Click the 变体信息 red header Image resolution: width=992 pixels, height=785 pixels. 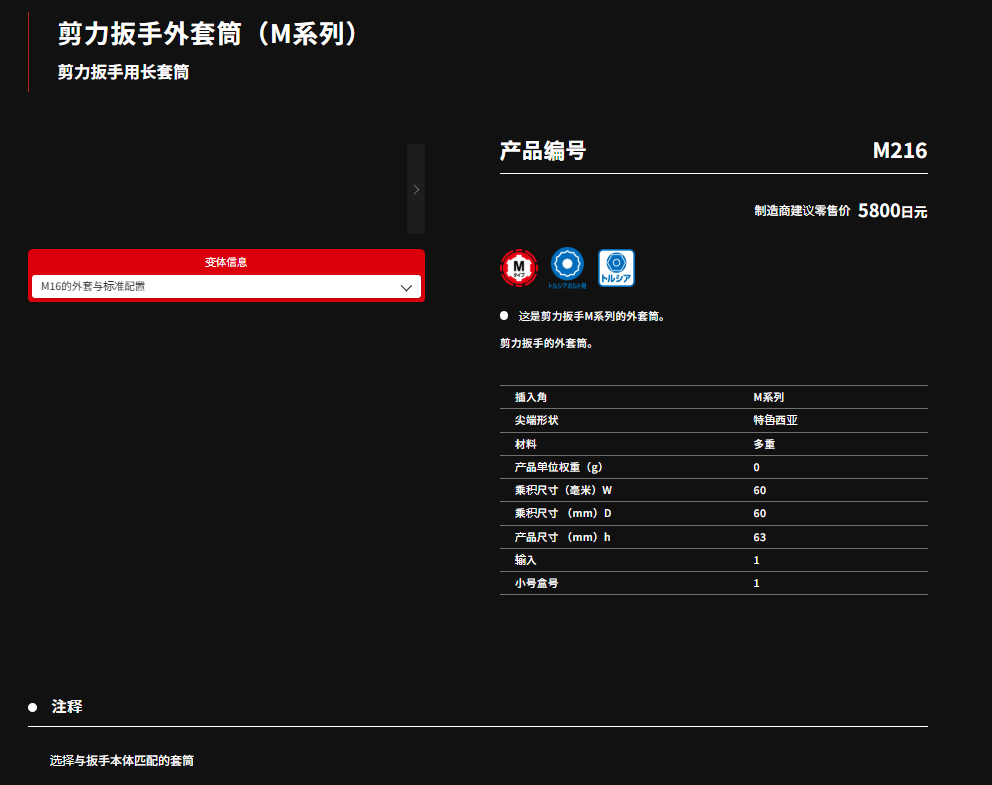(226, 262)
